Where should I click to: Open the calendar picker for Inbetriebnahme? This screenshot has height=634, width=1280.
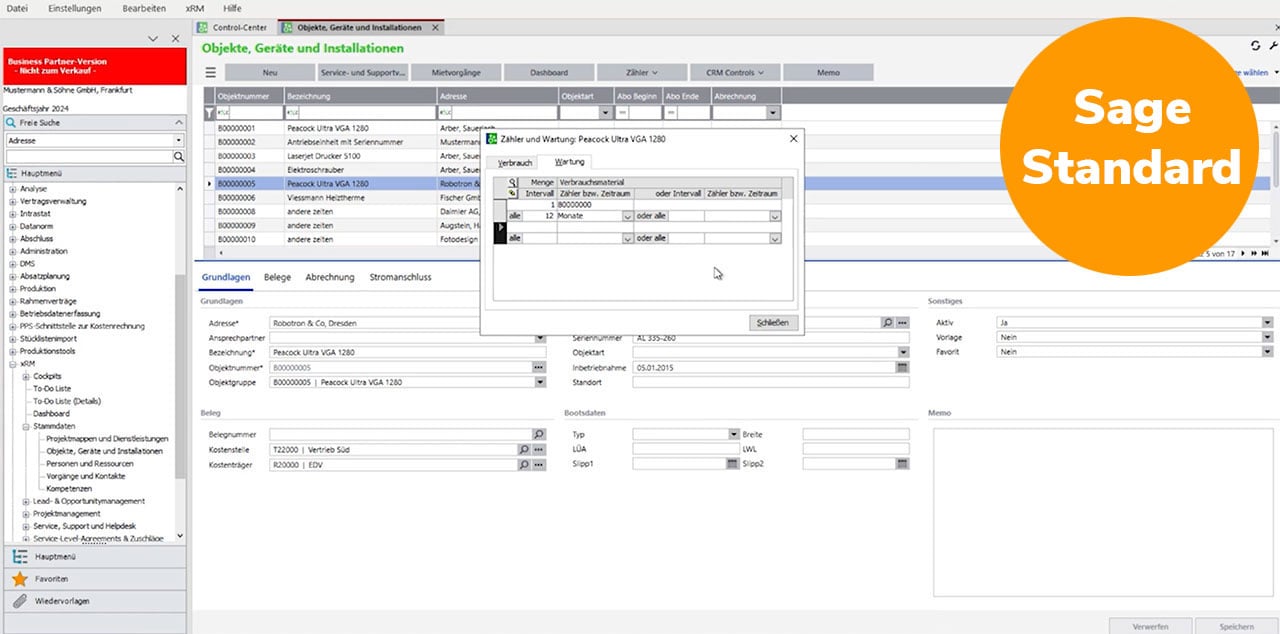[902, 368]
